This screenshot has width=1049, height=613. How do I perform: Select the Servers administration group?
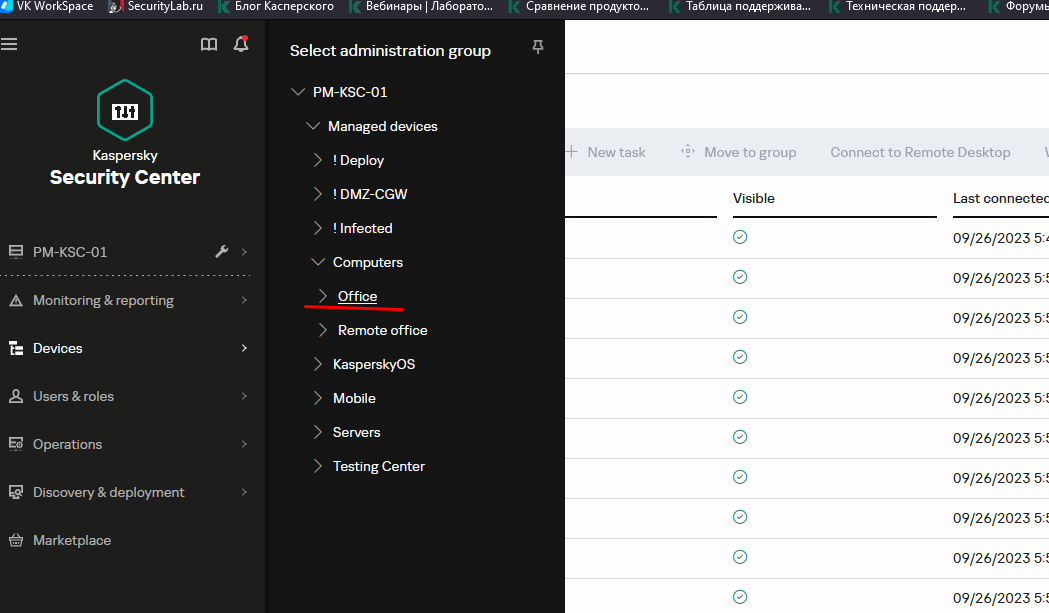pos(356,432)
